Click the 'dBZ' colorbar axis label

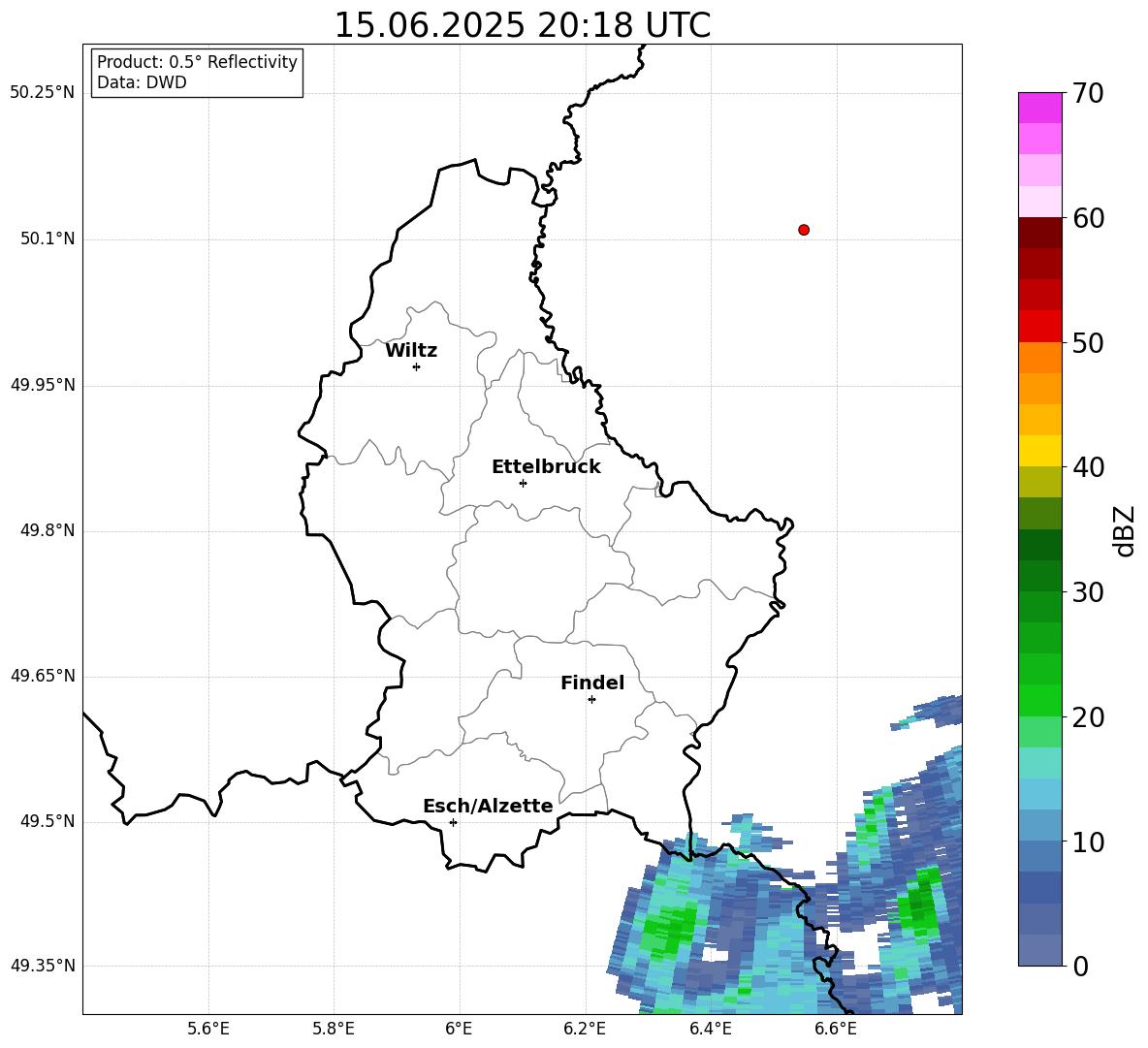pos(1126,530)
